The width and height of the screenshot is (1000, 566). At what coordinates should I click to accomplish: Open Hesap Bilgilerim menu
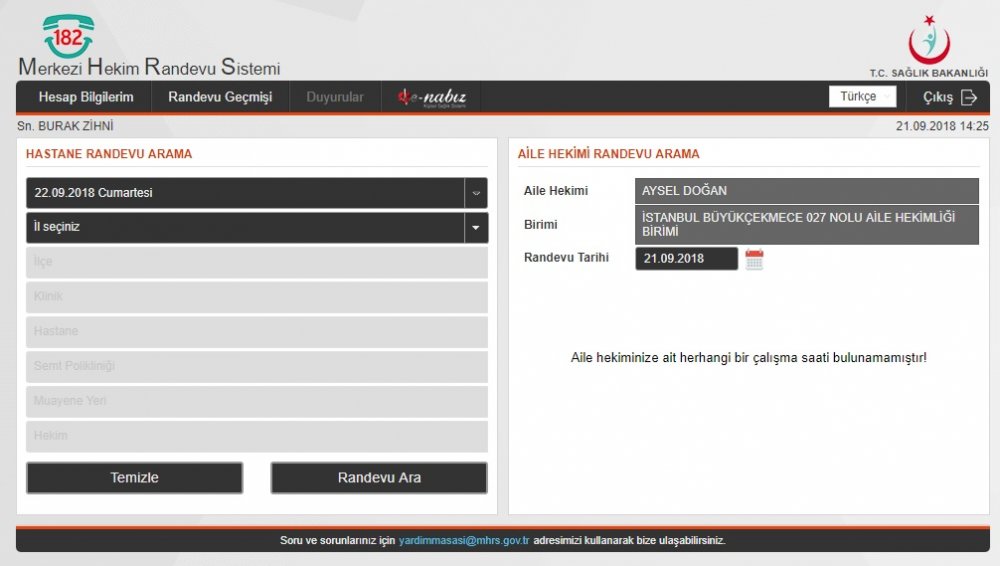pyautogui.click(x=86, y=97)
